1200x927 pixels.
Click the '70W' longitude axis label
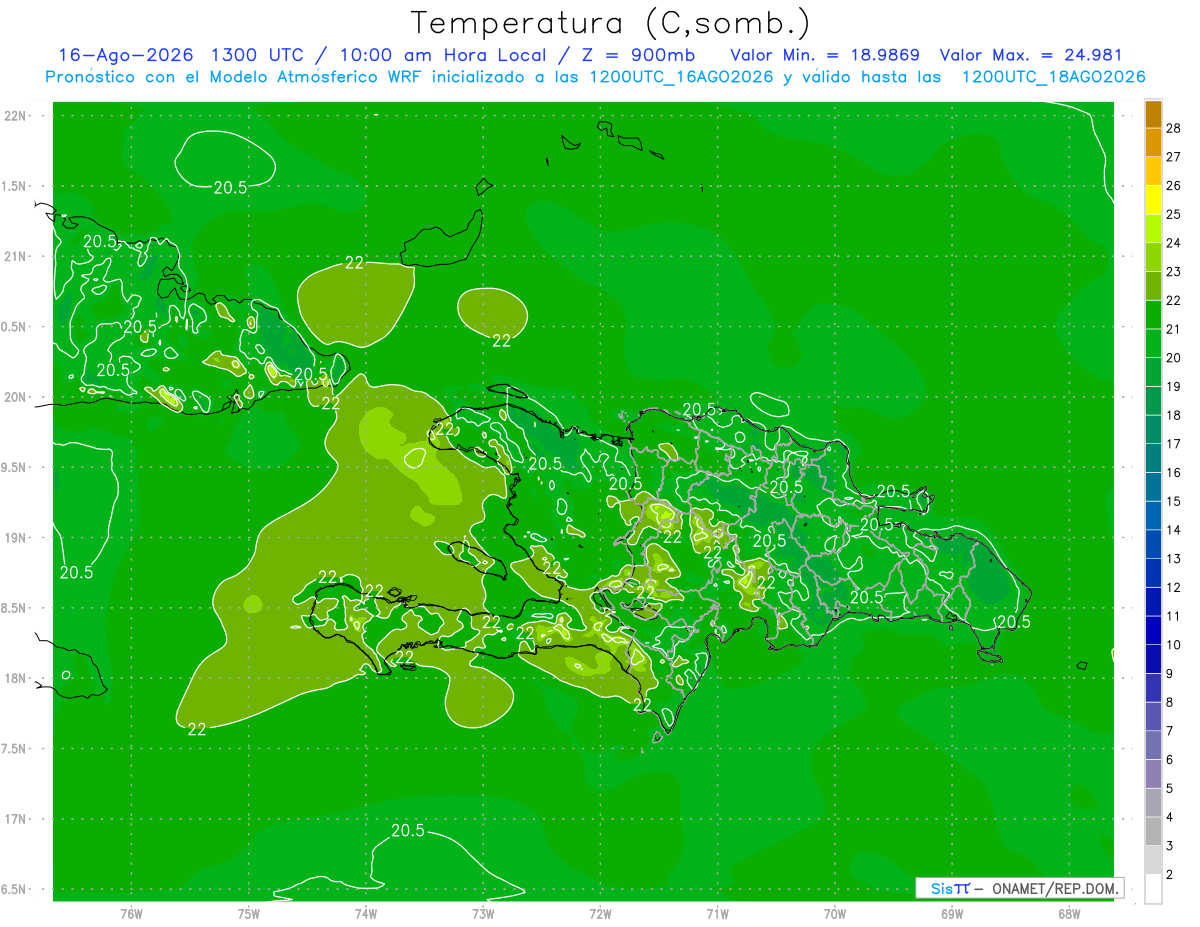835,913
